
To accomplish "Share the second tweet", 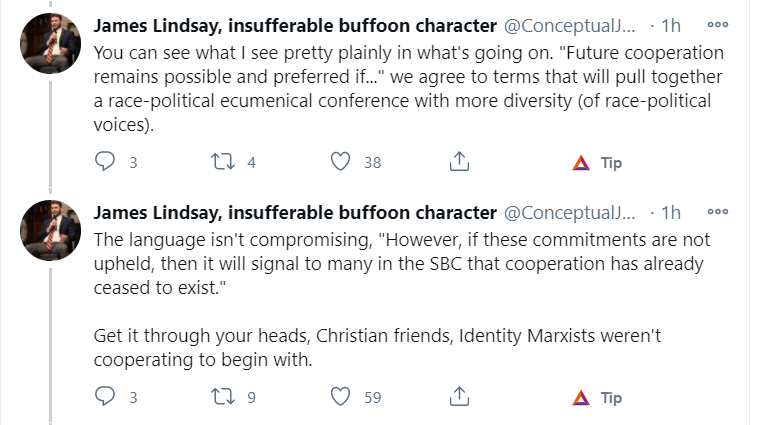I will (x=459, y=397).
